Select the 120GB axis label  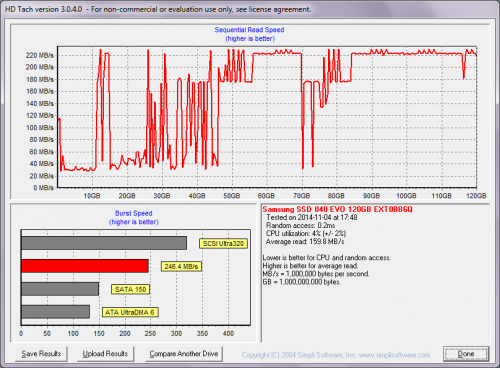point(476,196)
